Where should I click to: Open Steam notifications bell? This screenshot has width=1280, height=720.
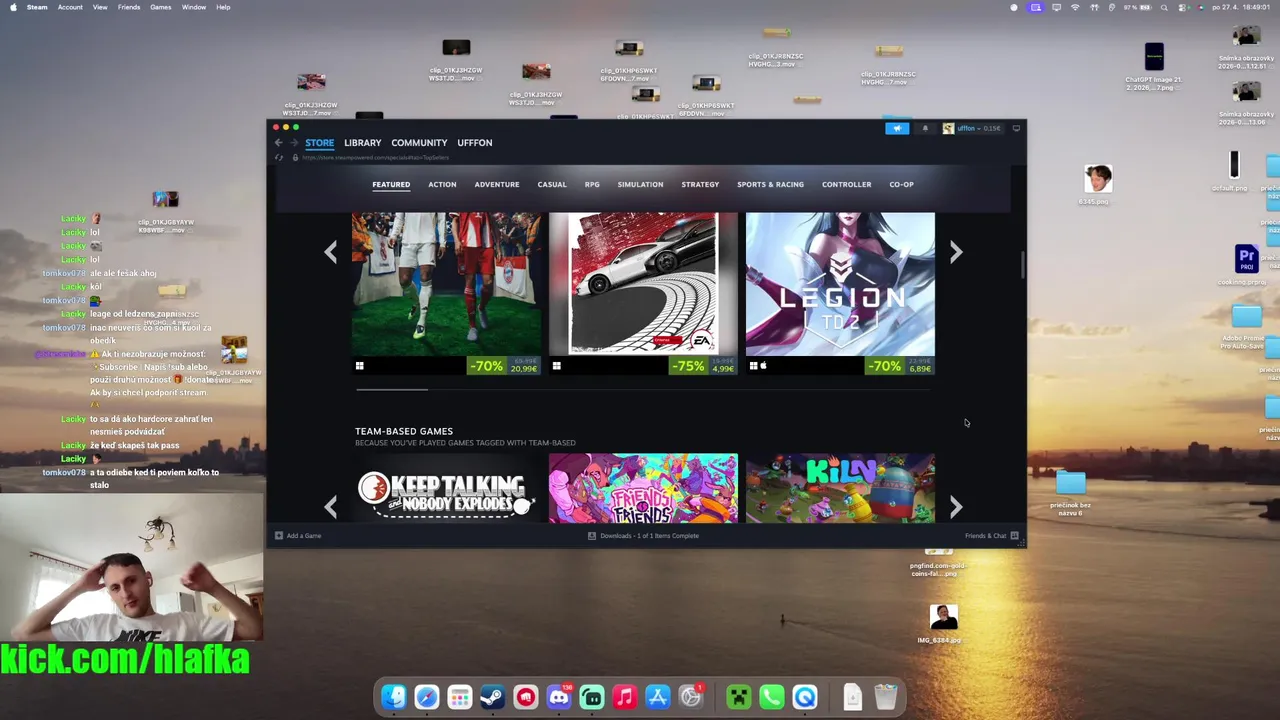tap(925, 128)
